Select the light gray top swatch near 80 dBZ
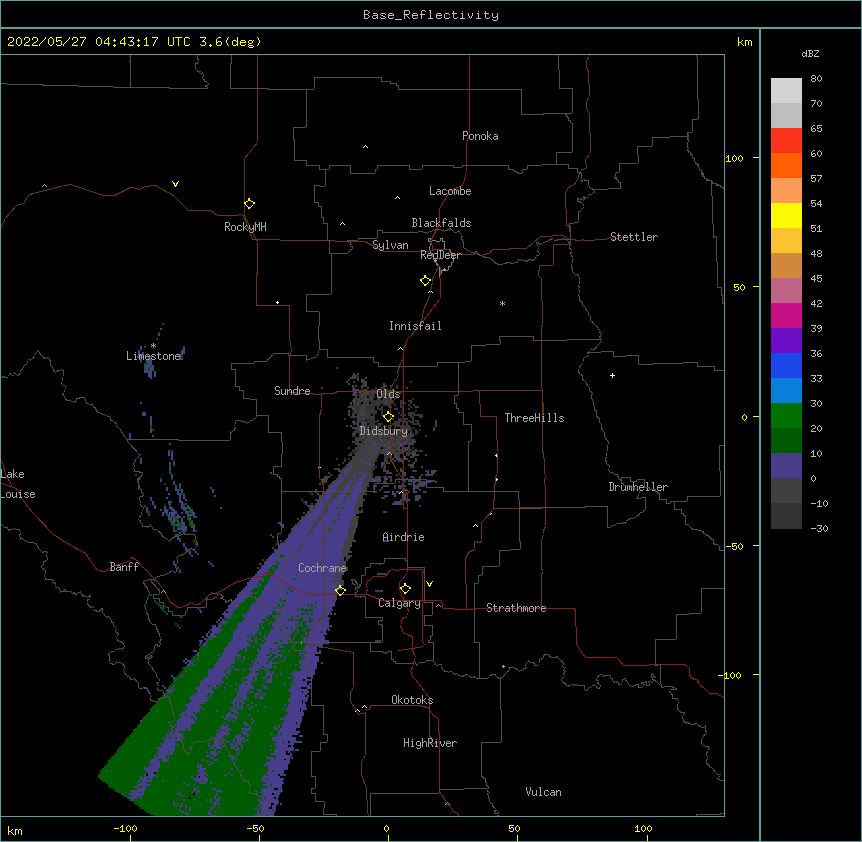 [x=786, y=91]
